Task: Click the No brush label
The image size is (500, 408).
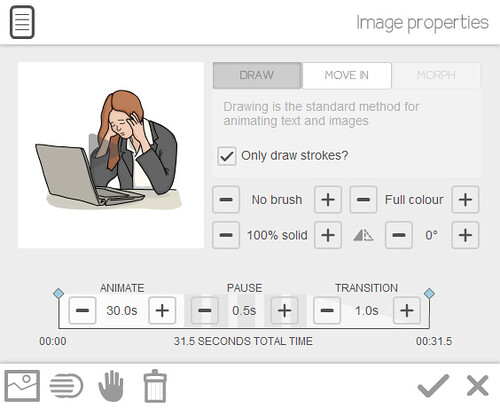Action: coord(277,200)
